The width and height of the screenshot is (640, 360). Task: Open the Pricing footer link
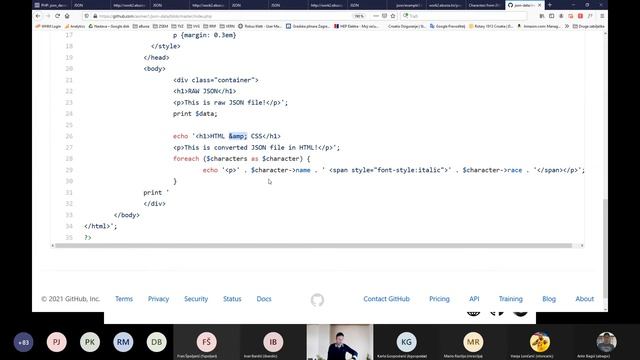coord(439,299)
